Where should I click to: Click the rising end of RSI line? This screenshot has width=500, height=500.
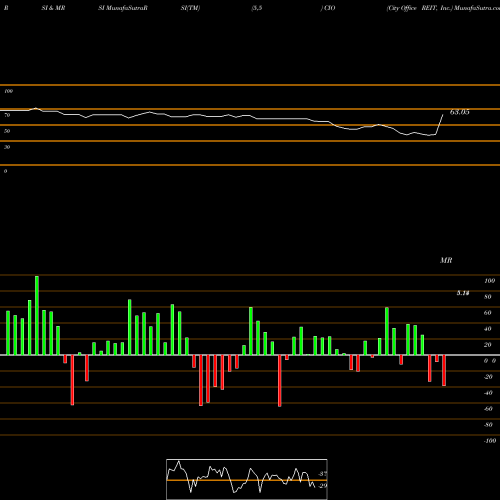[x=440, y=124]
